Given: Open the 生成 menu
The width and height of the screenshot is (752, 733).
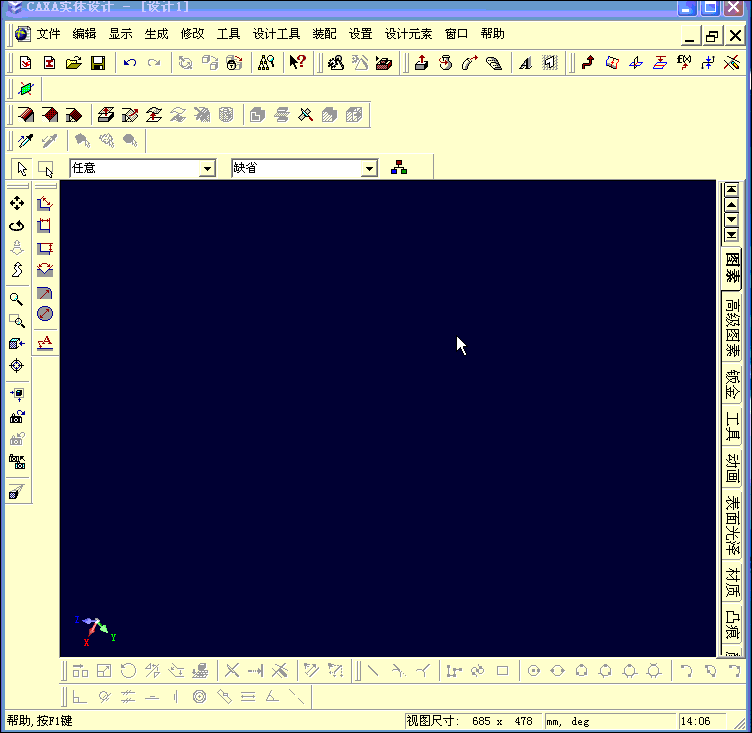Looking at the screenshot, I should tap(156, 34).
